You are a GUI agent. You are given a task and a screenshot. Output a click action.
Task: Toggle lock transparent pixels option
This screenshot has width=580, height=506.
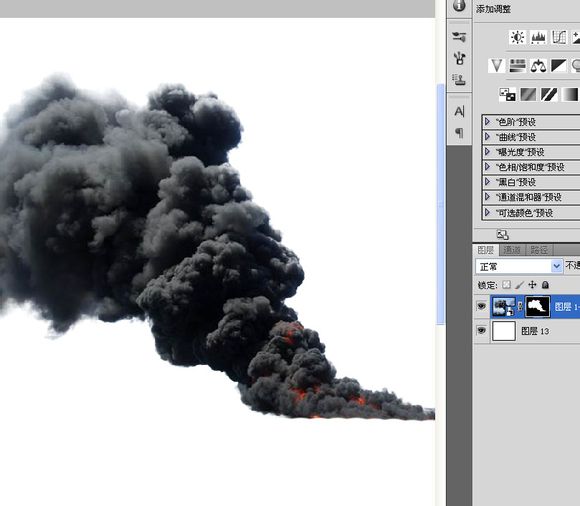click(506, 285)
